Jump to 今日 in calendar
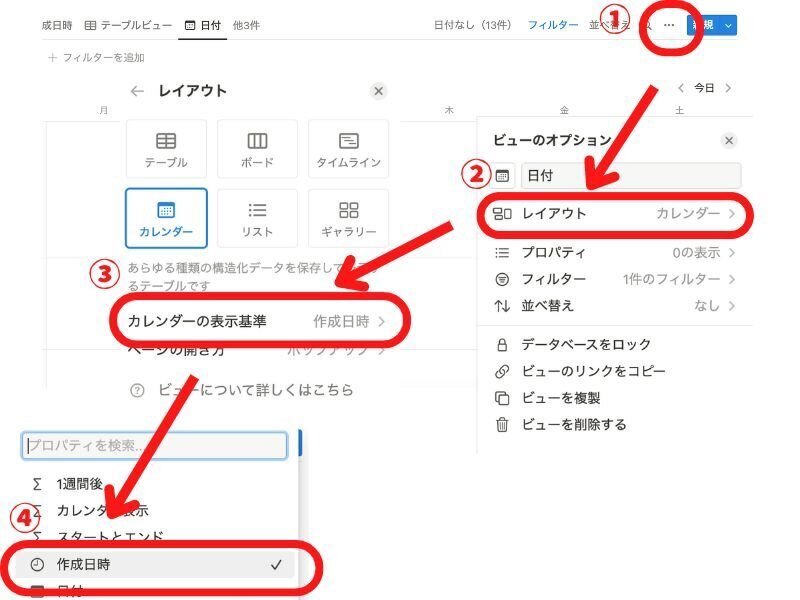800x600 pixels. click(x=704, y=88)
